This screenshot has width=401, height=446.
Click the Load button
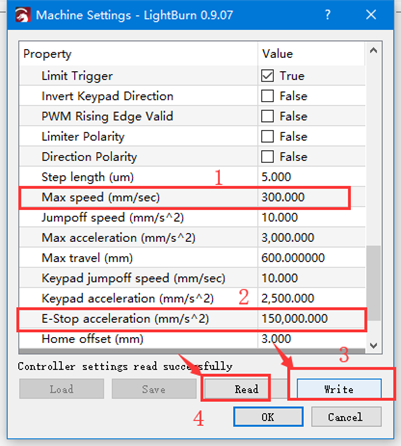(61, 389)
